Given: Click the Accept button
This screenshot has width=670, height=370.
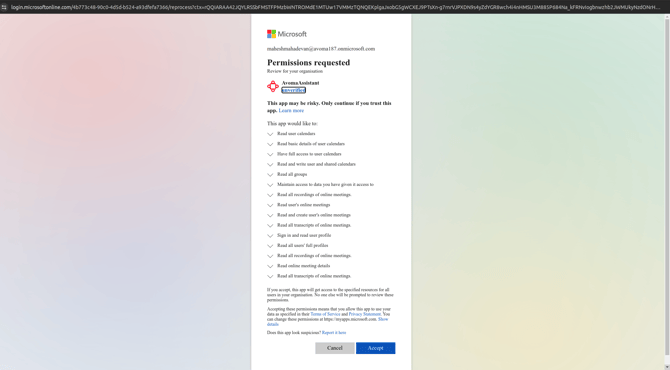Looking at the screenshot, I should coord(376,348).
